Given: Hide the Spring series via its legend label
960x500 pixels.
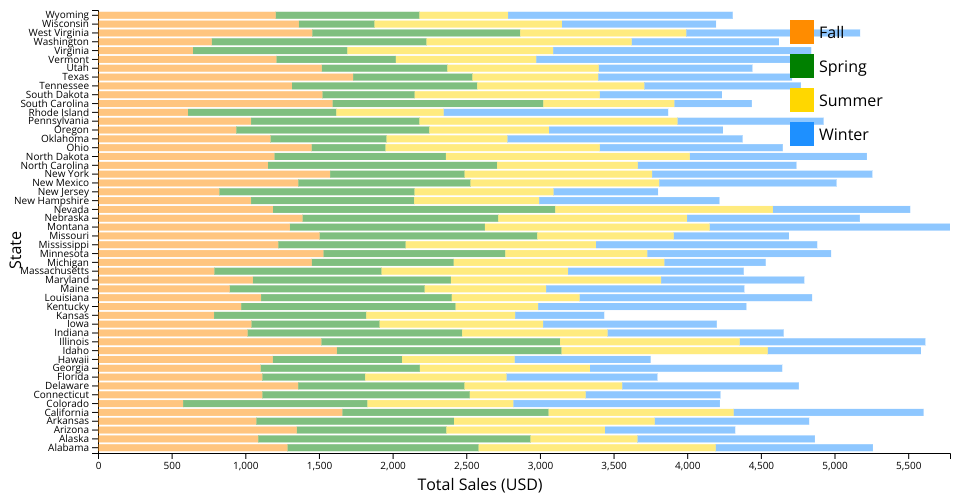Looking at the screenshot, I should click(842, 66).
